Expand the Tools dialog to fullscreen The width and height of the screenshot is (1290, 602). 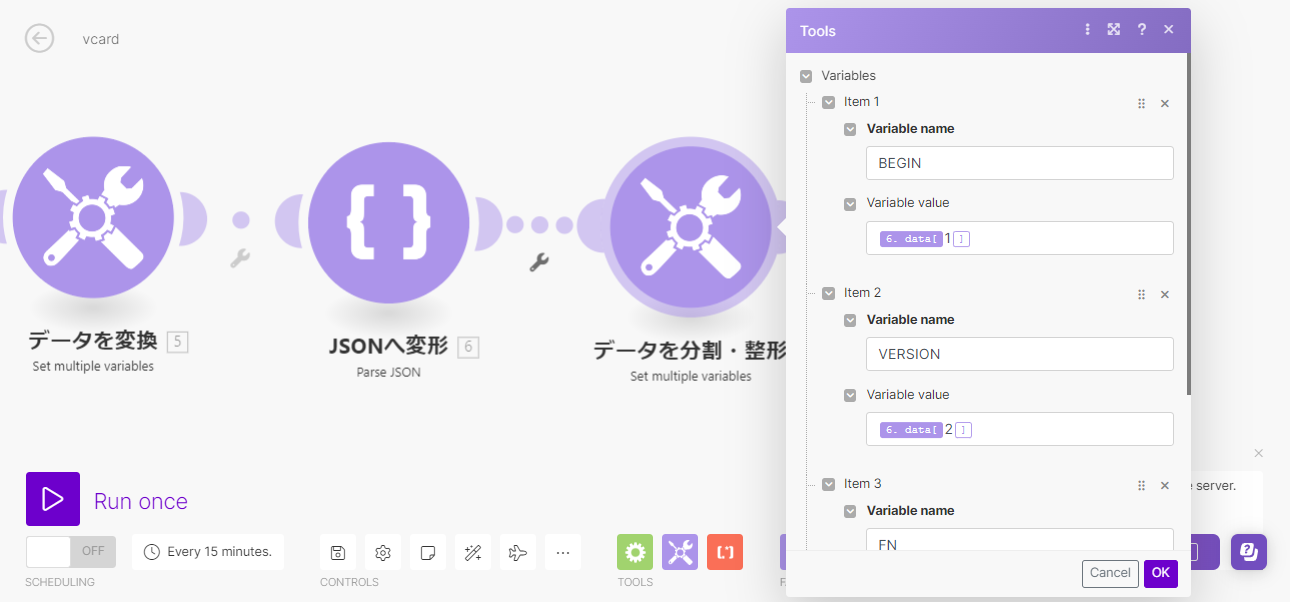point(1113,30)
